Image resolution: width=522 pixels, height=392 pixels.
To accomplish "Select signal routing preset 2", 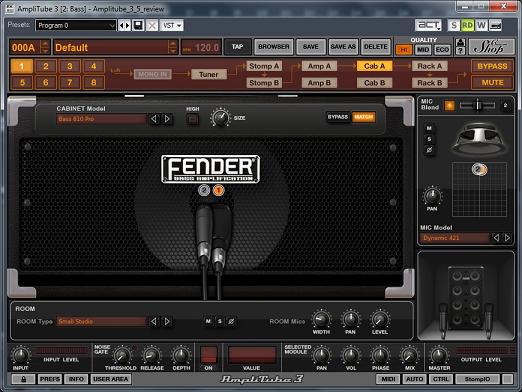I will [46, 66].
